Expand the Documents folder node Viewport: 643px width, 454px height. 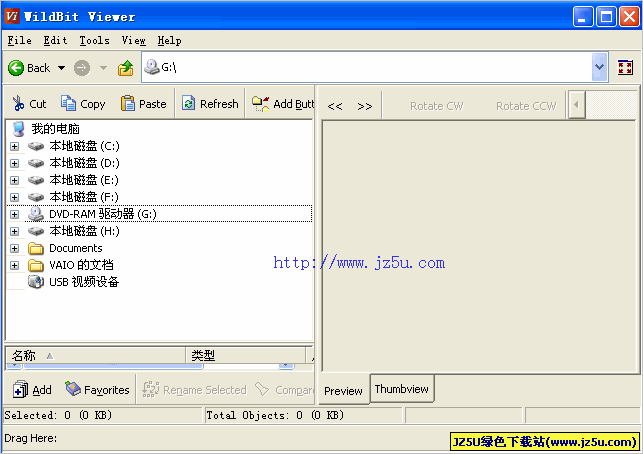15,248
